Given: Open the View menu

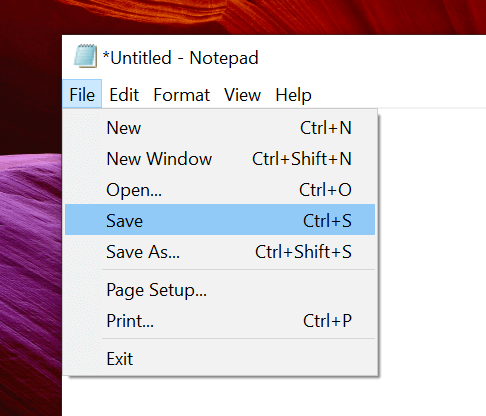Looking at the screenshot, I should [242, 95].
